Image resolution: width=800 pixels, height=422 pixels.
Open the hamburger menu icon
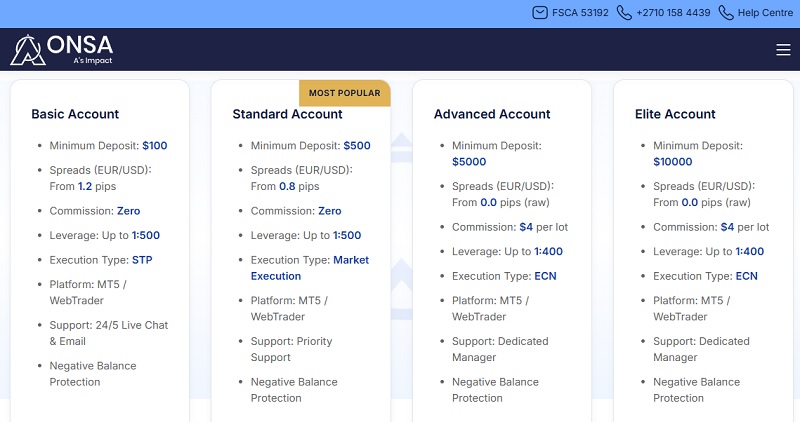click(783, 50)
